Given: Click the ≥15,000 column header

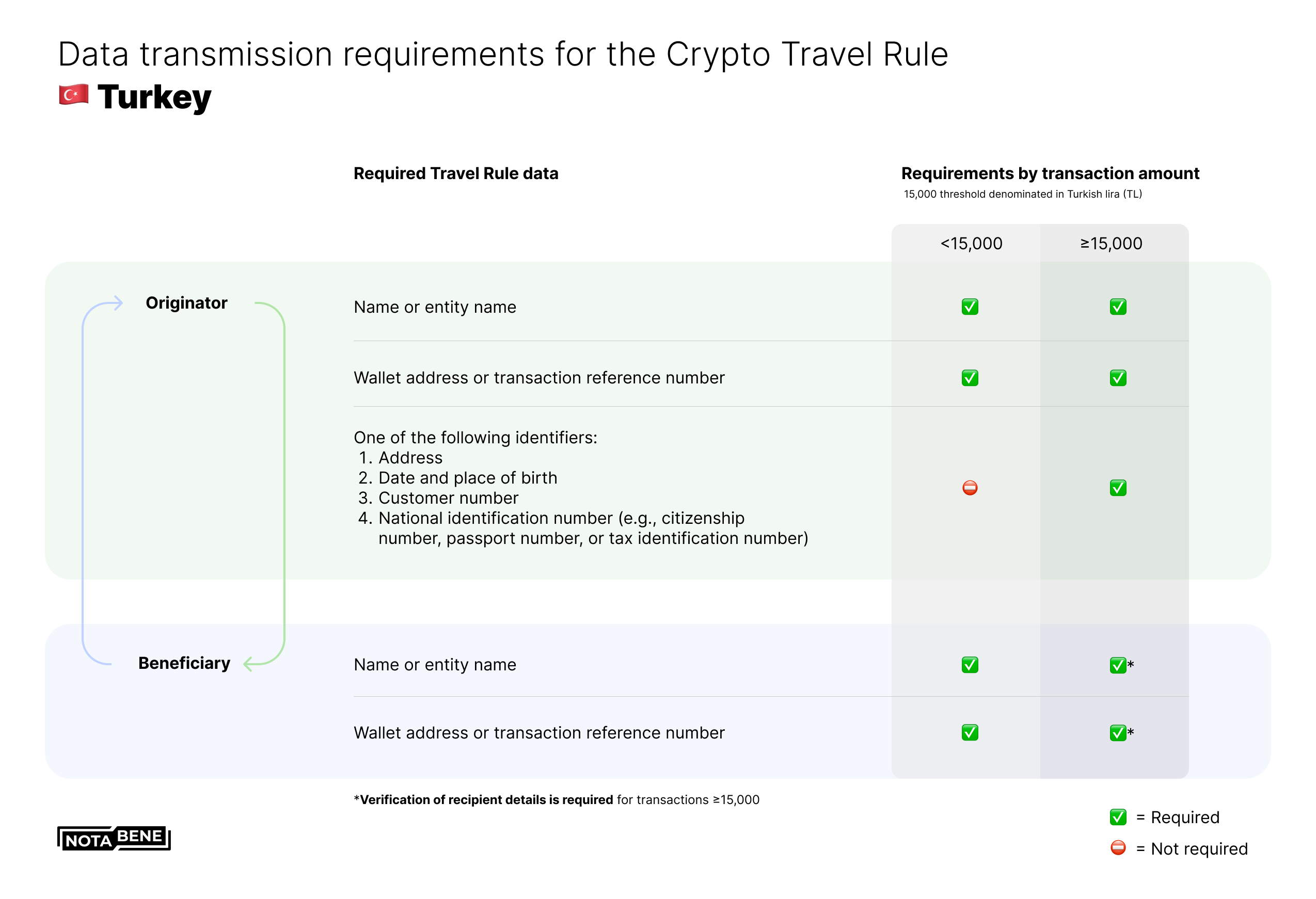Looking at the screenshot, I should 1111,244.
